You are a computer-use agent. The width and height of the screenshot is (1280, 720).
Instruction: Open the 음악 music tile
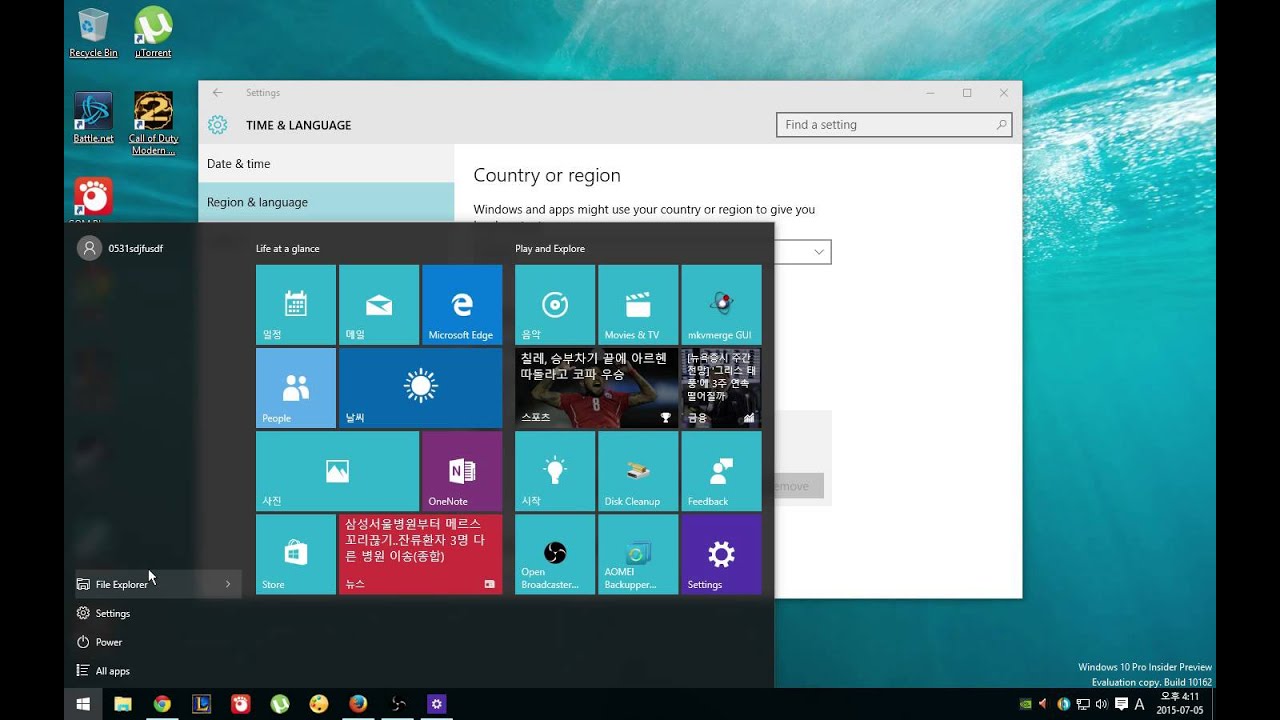pos(555,305)
